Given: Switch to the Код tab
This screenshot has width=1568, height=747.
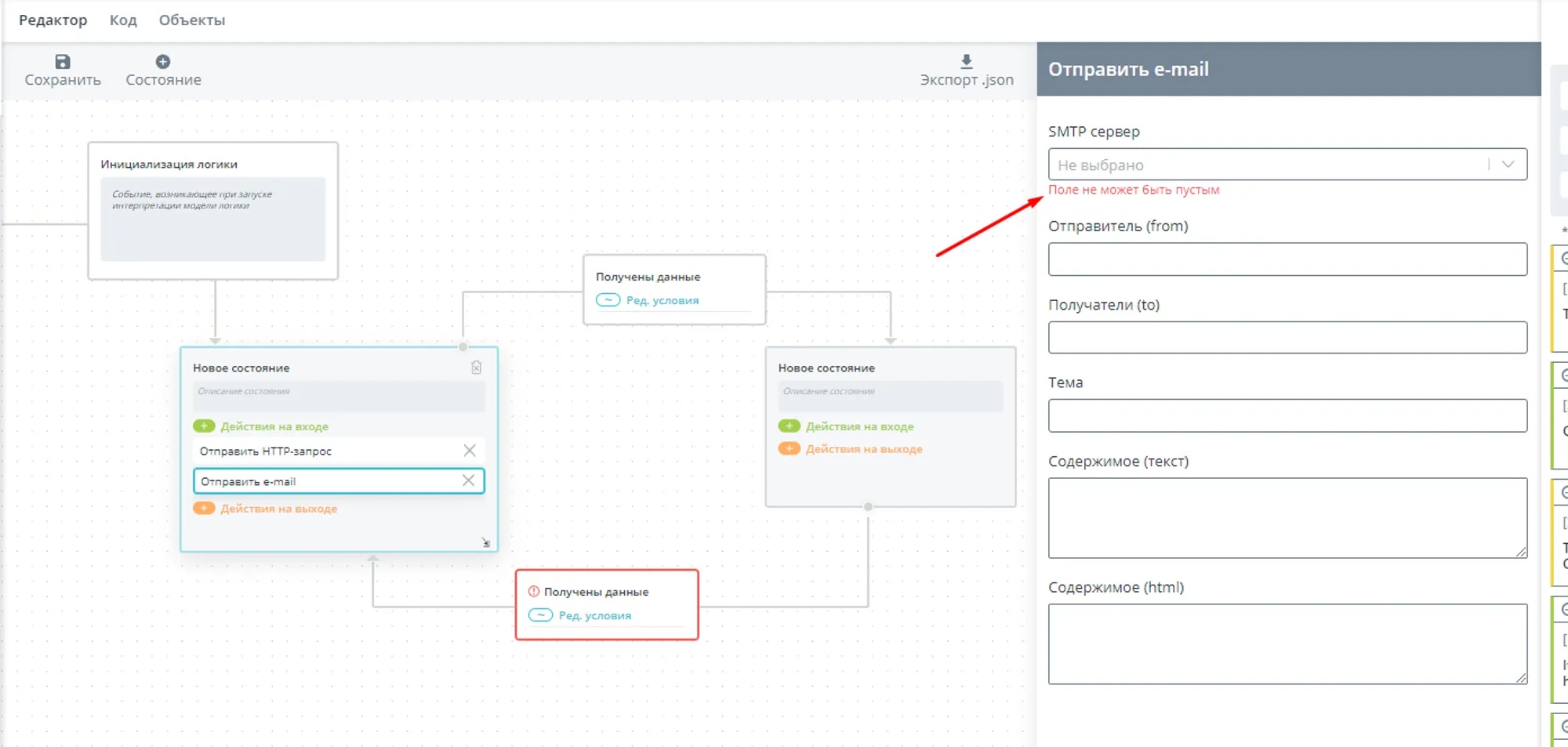Looking at the screenshot, I should (x=123, y=20).
